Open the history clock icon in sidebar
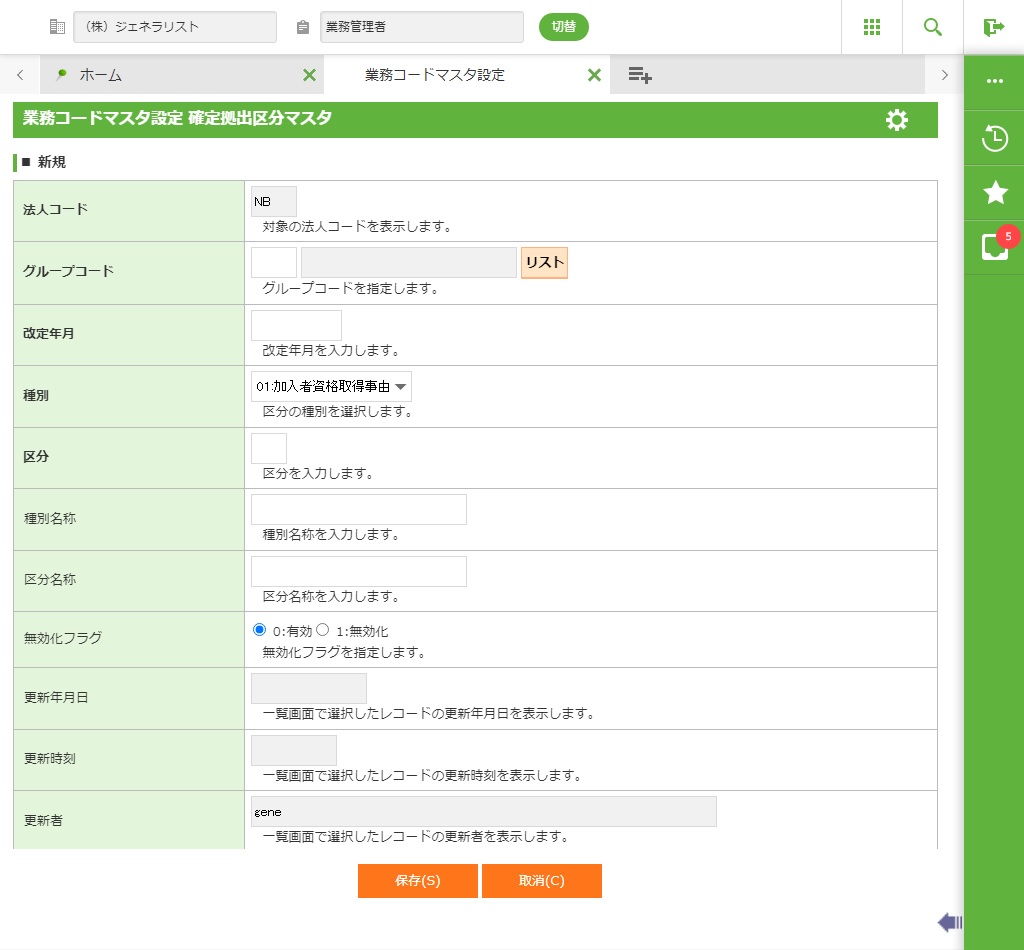The height and width of the screenshot is (950, 1024). 994,138
